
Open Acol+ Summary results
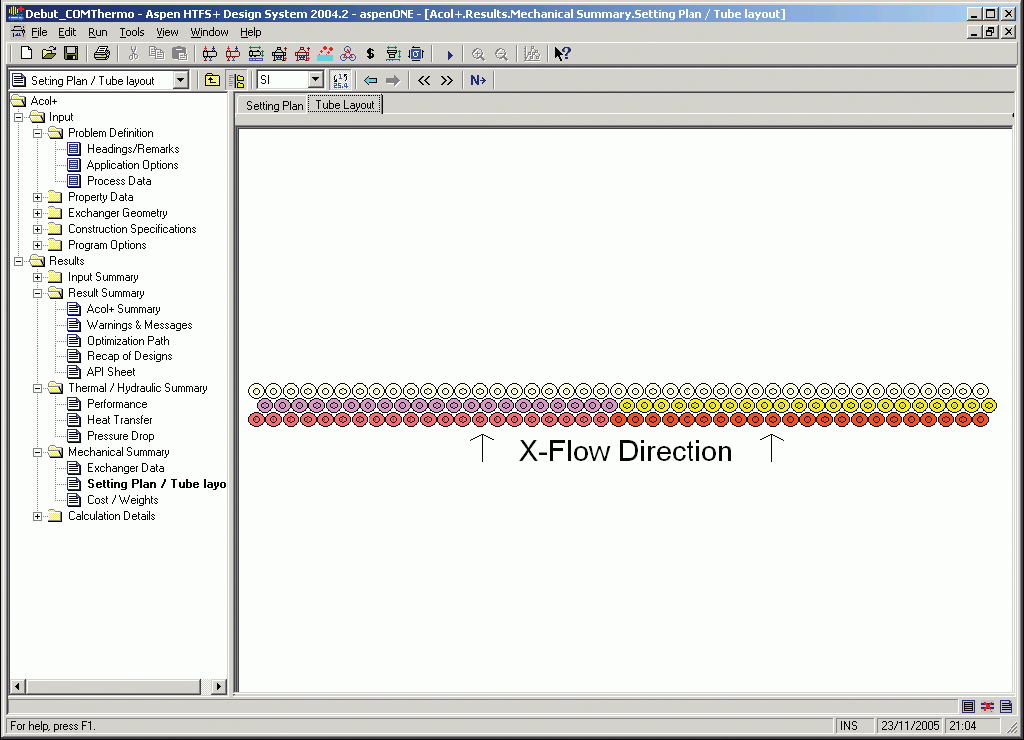click(x=123, y=309)
